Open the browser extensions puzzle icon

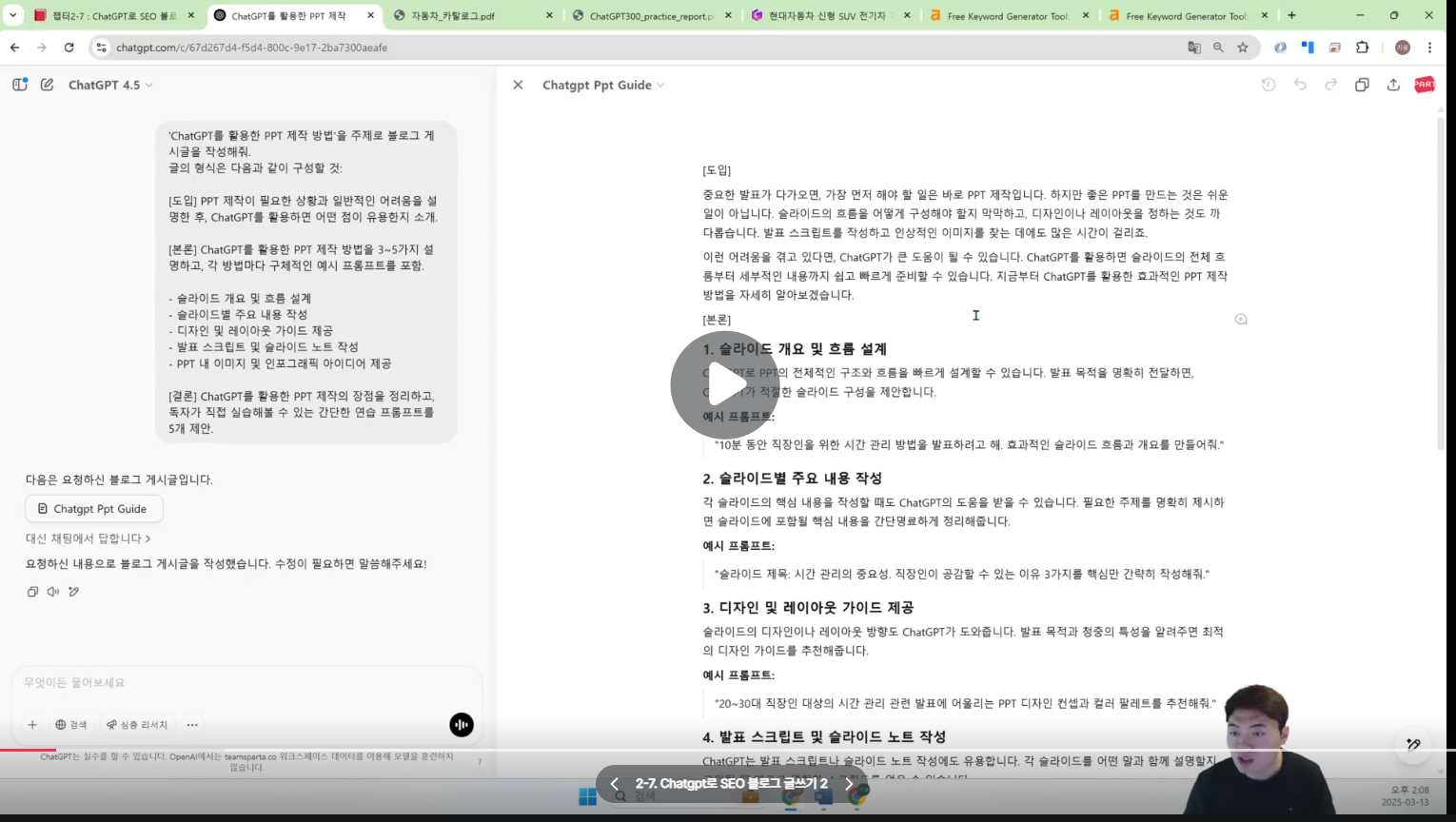pyautogui.click(x=1362, y=48)
